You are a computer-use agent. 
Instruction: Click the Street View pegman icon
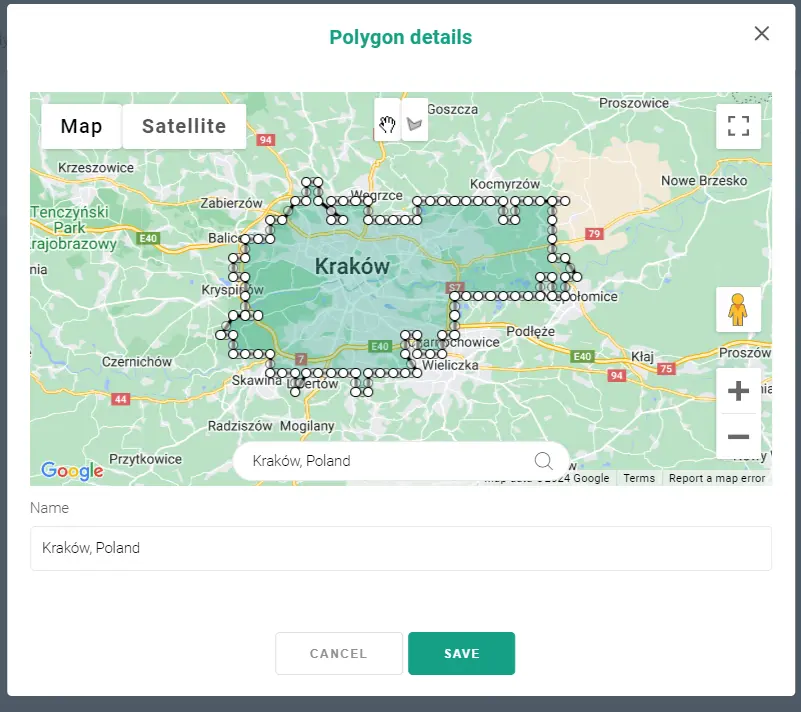(x=738, y=310)
